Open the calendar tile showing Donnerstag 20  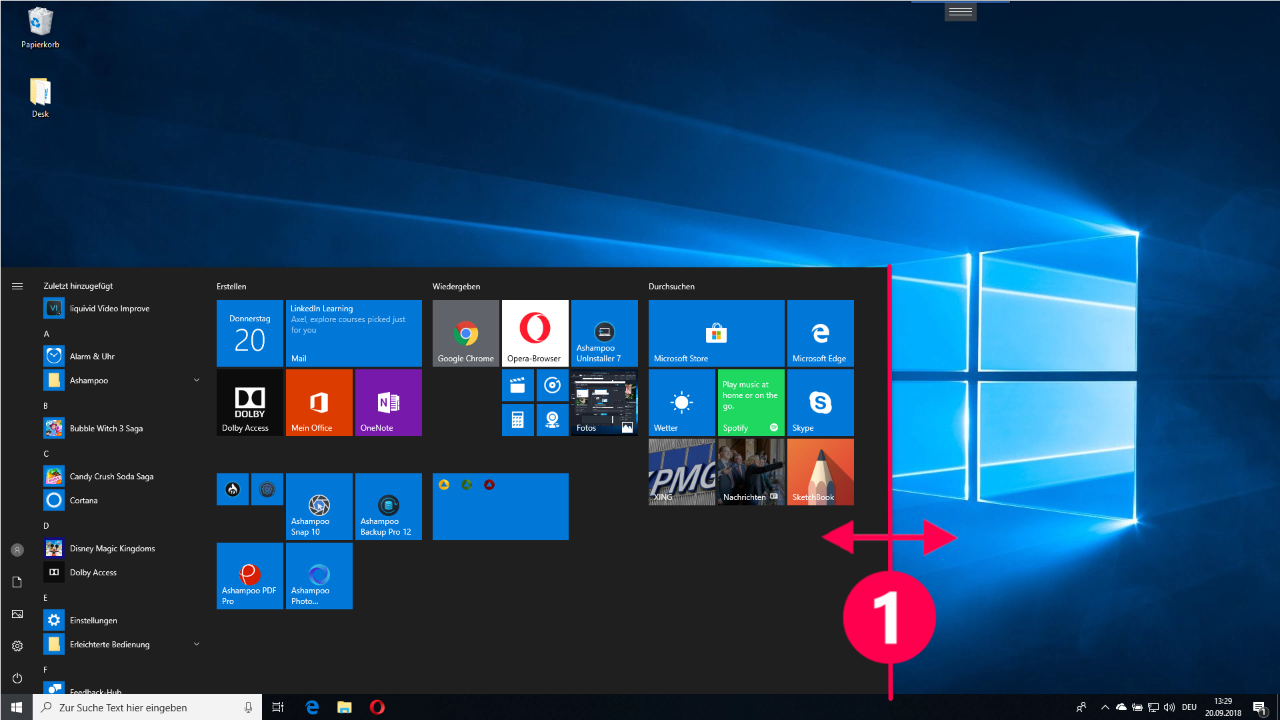coord(250,333)
